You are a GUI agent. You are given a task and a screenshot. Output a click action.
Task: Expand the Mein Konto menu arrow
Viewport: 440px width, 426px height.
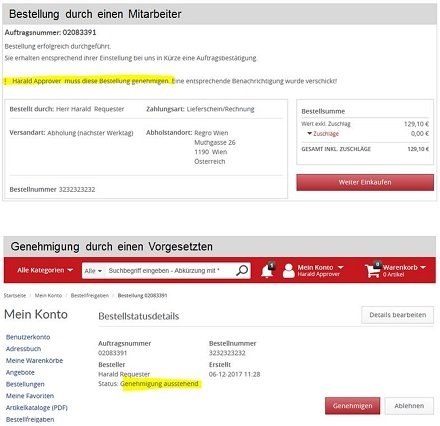pos(340,267)
